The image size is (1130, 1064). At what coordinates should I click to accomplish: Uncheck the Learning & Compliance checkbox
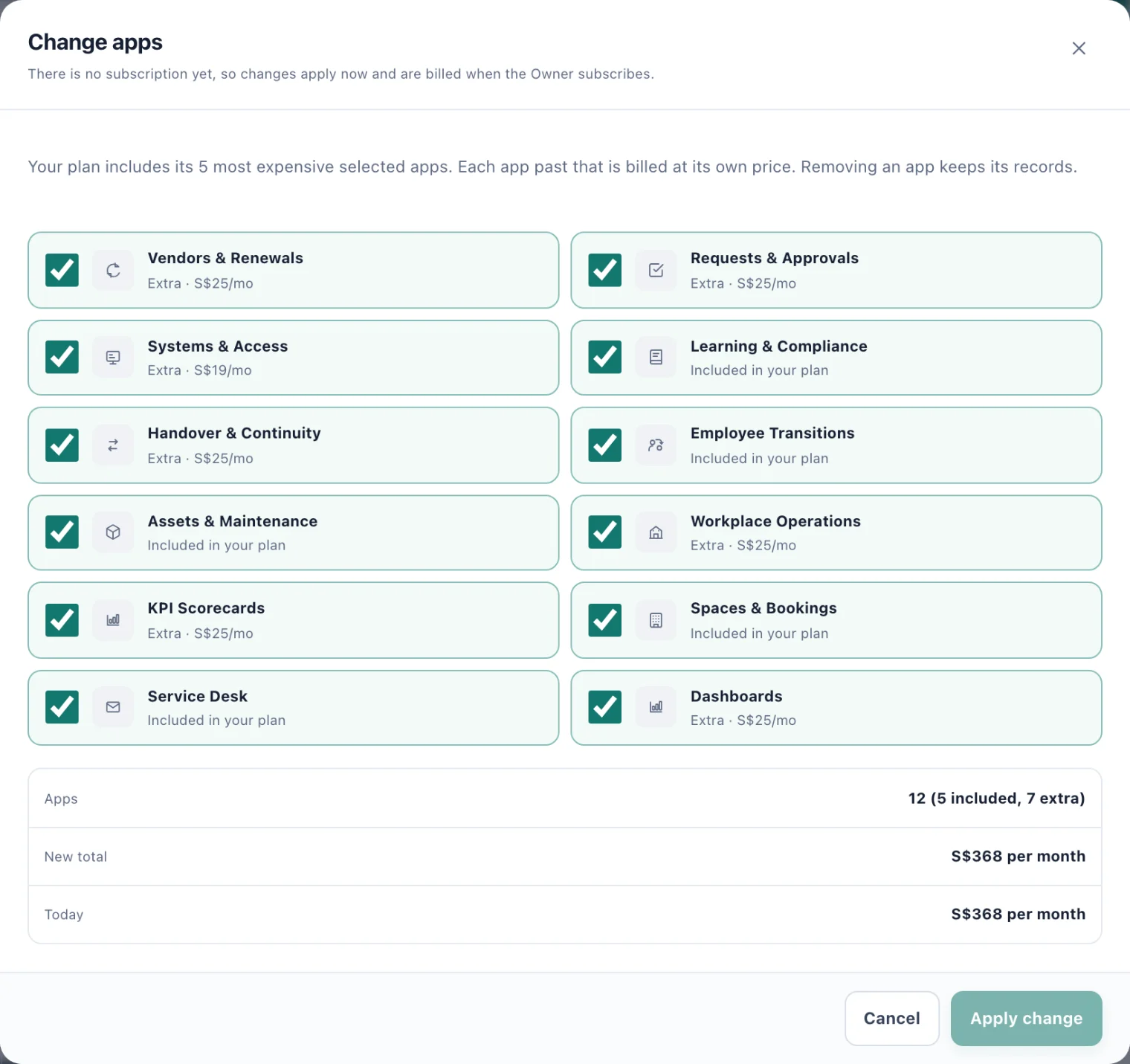605,358
